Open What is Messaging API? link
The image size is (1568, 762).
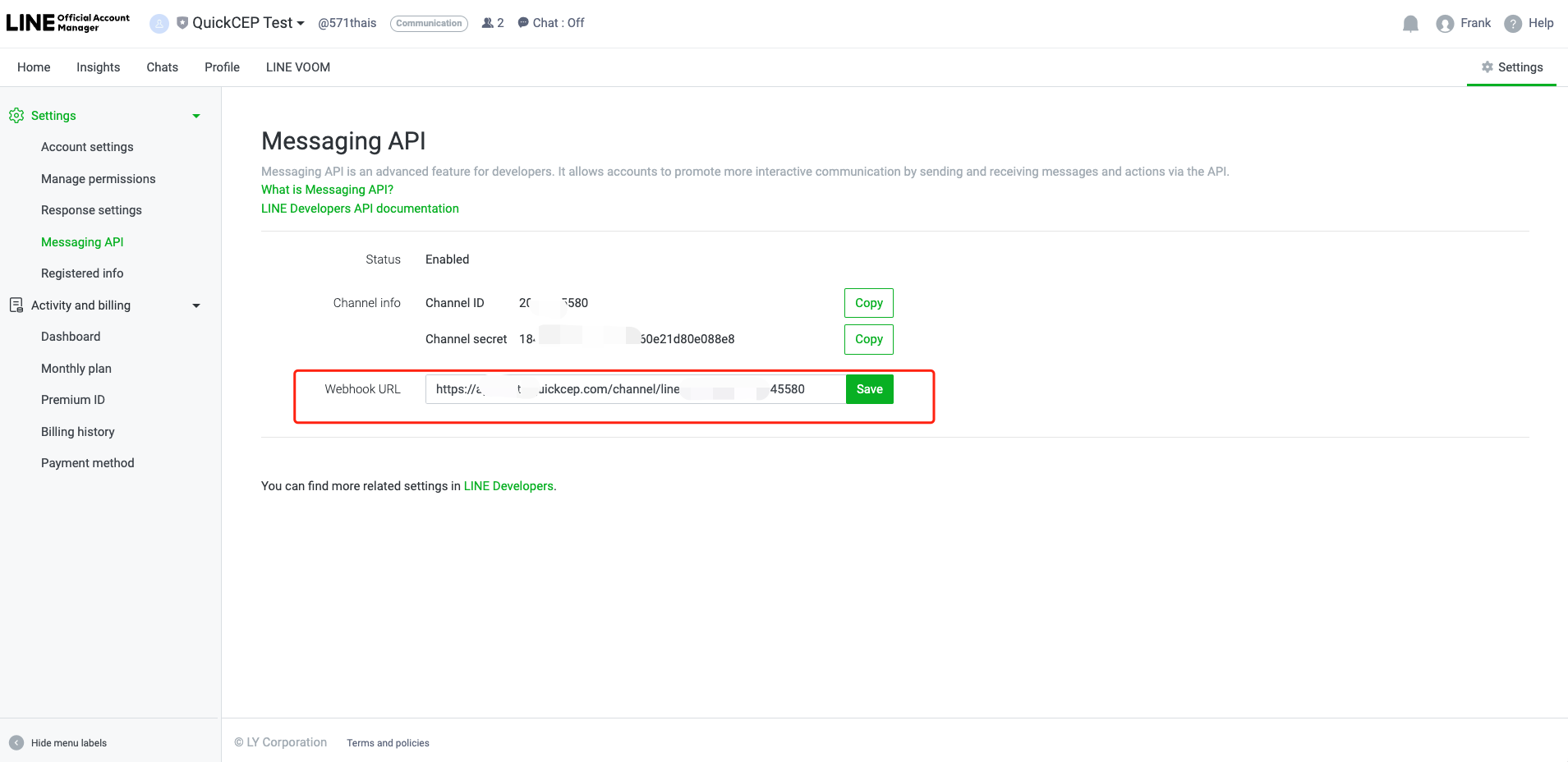(x=327, y=190)
